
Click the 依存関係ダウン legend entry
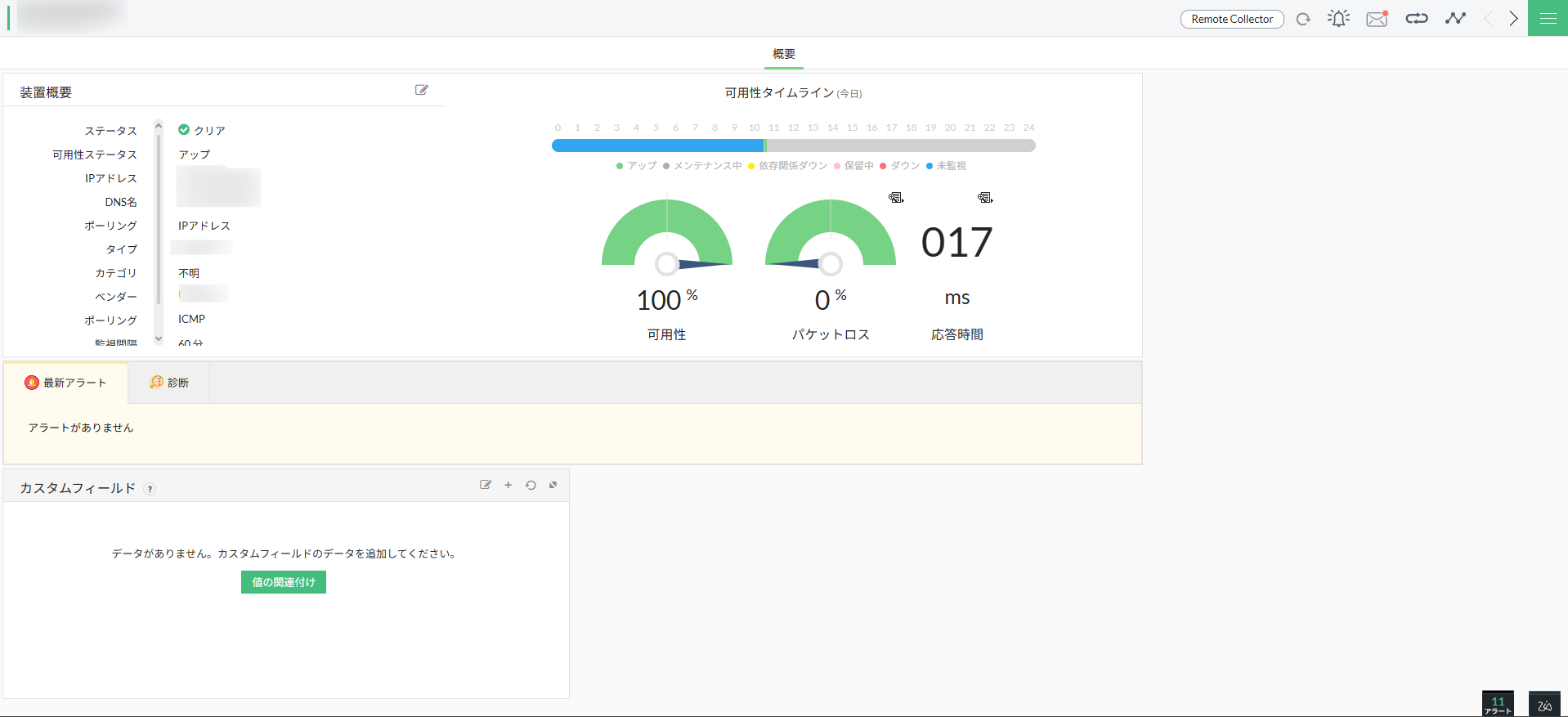[788, 166]
